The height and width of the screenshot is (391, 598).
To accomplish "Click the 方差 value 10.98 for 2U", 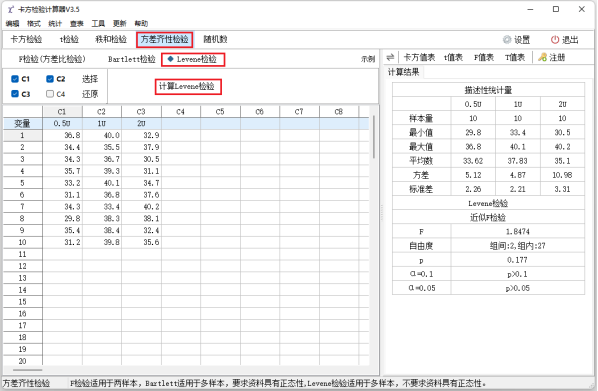I will coord(562,175).
